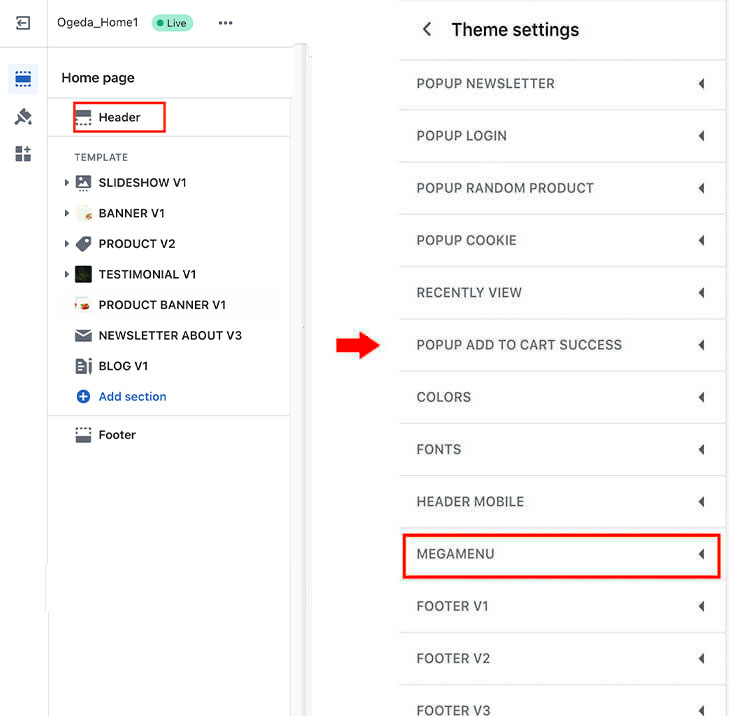
Task: Select the NEWSLETTER ABOUT V3 section
Action: click(x=170, y=336)
